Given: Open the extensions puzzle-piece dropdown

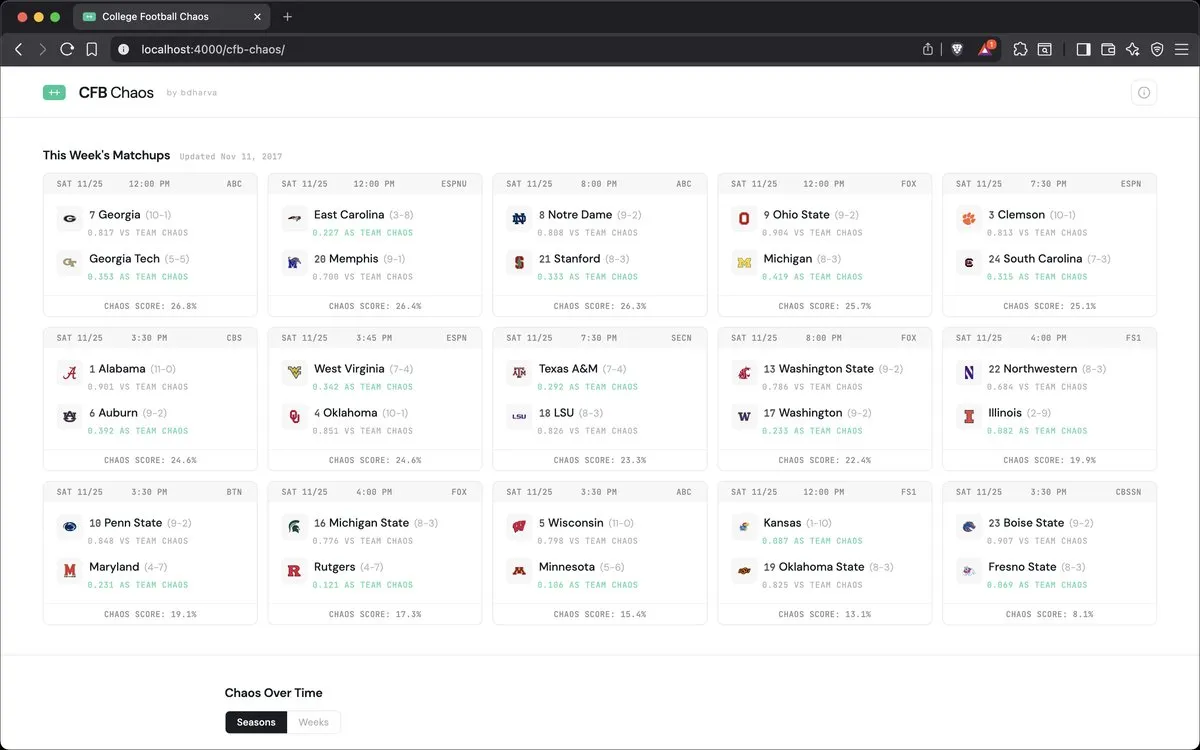Looking at the screenshot, I should pos(1020,48).
